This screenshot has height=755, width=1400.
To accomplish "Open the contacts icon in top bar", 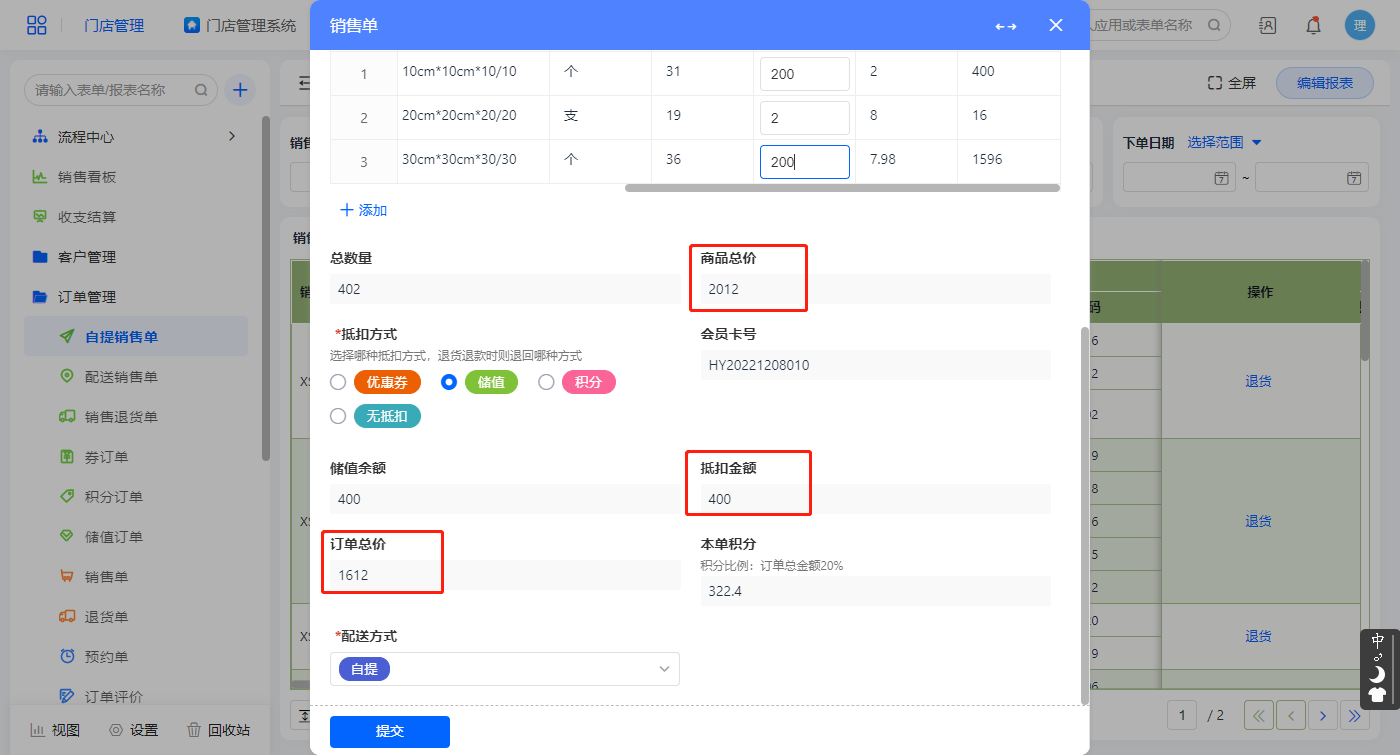I will tap(1268, 26).
